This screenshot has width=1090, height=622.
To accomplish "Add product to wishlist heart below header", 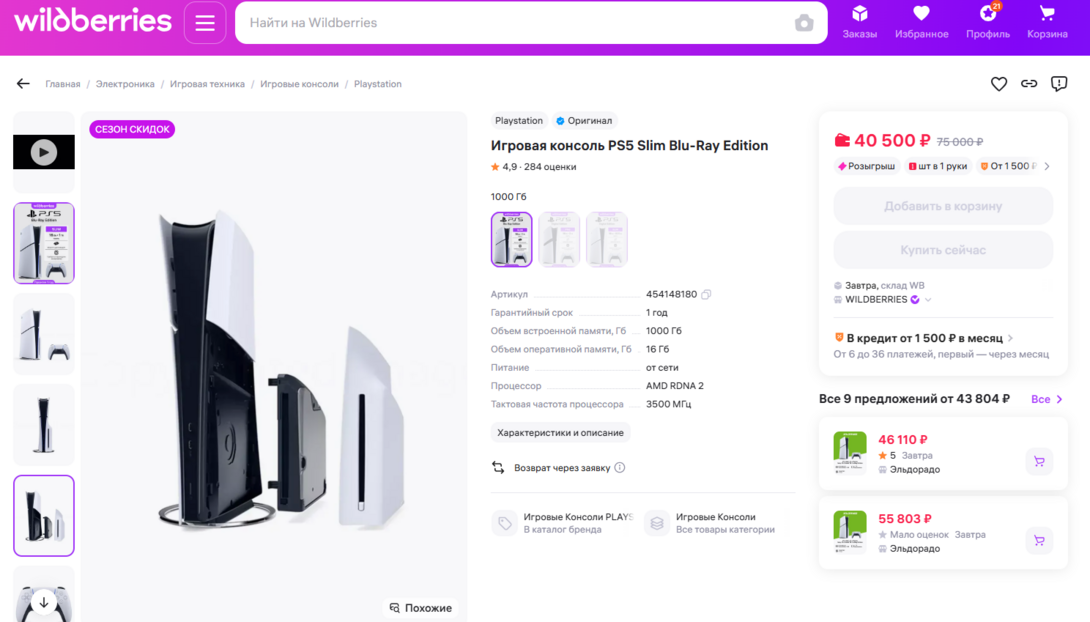I will [999, 84].
